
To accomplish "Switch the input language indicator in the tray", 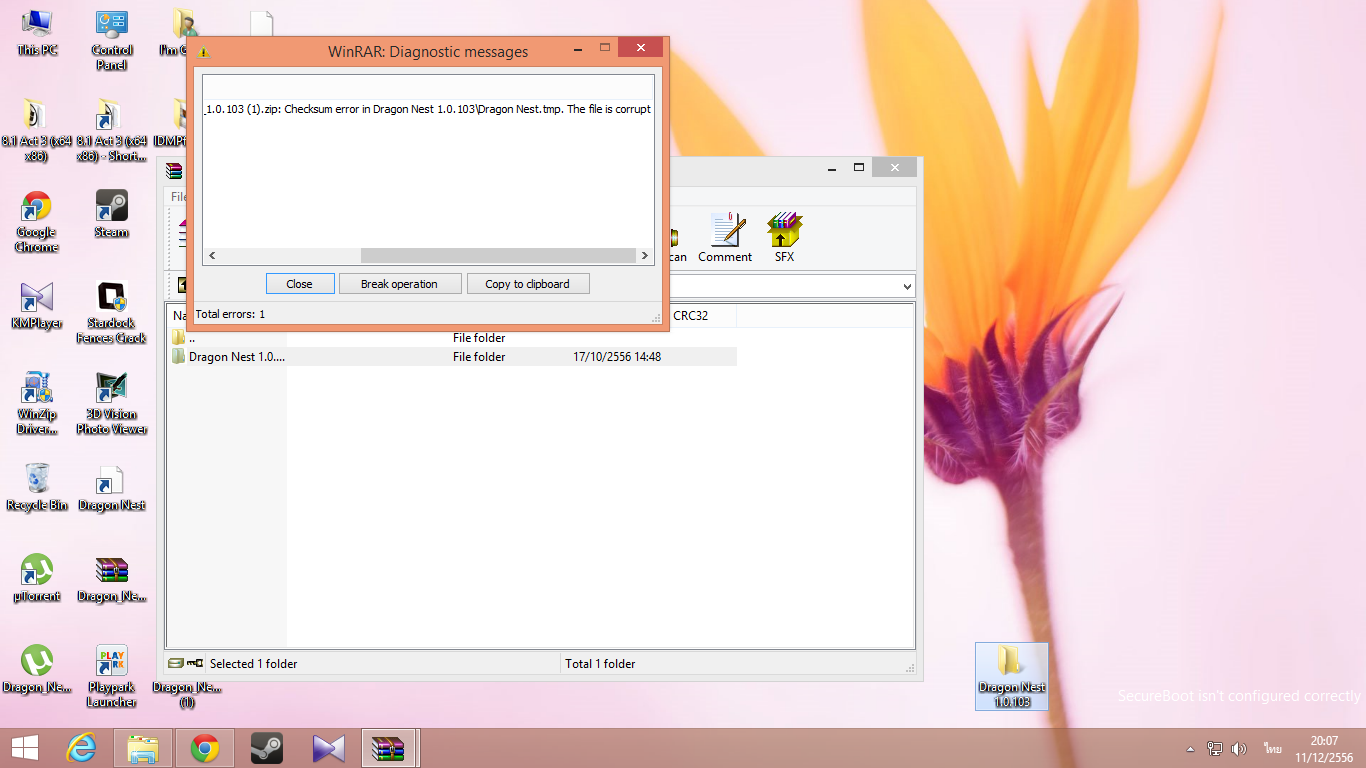I will [1273, 749].
